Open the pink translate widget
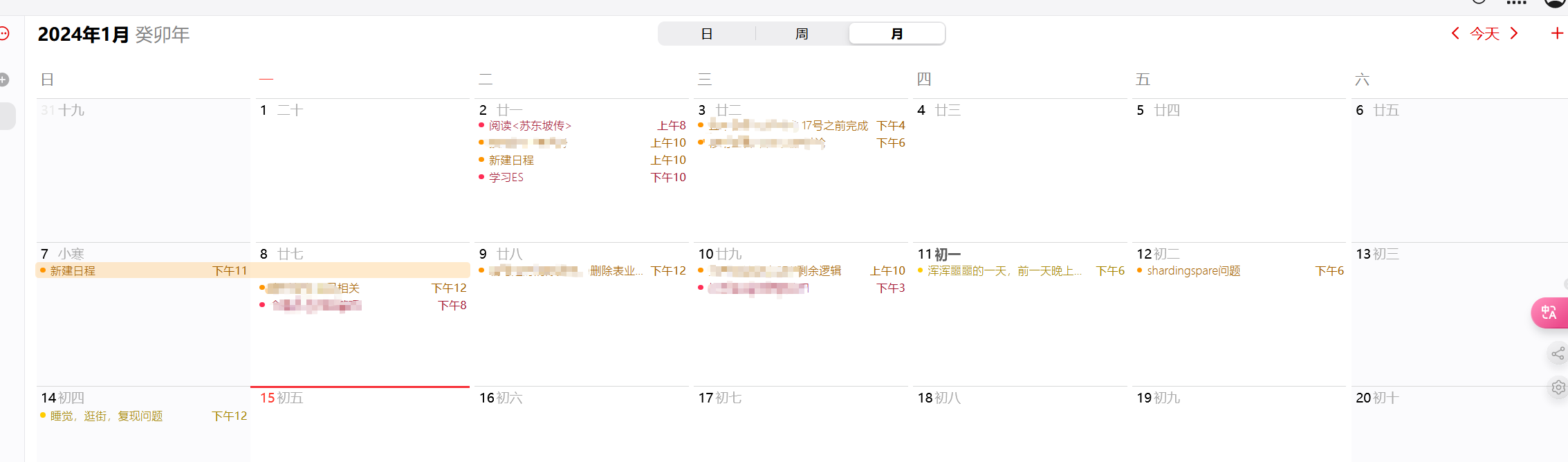Image resolution: width=1568 pixels, height=462 pixels. pos(1549,313)
